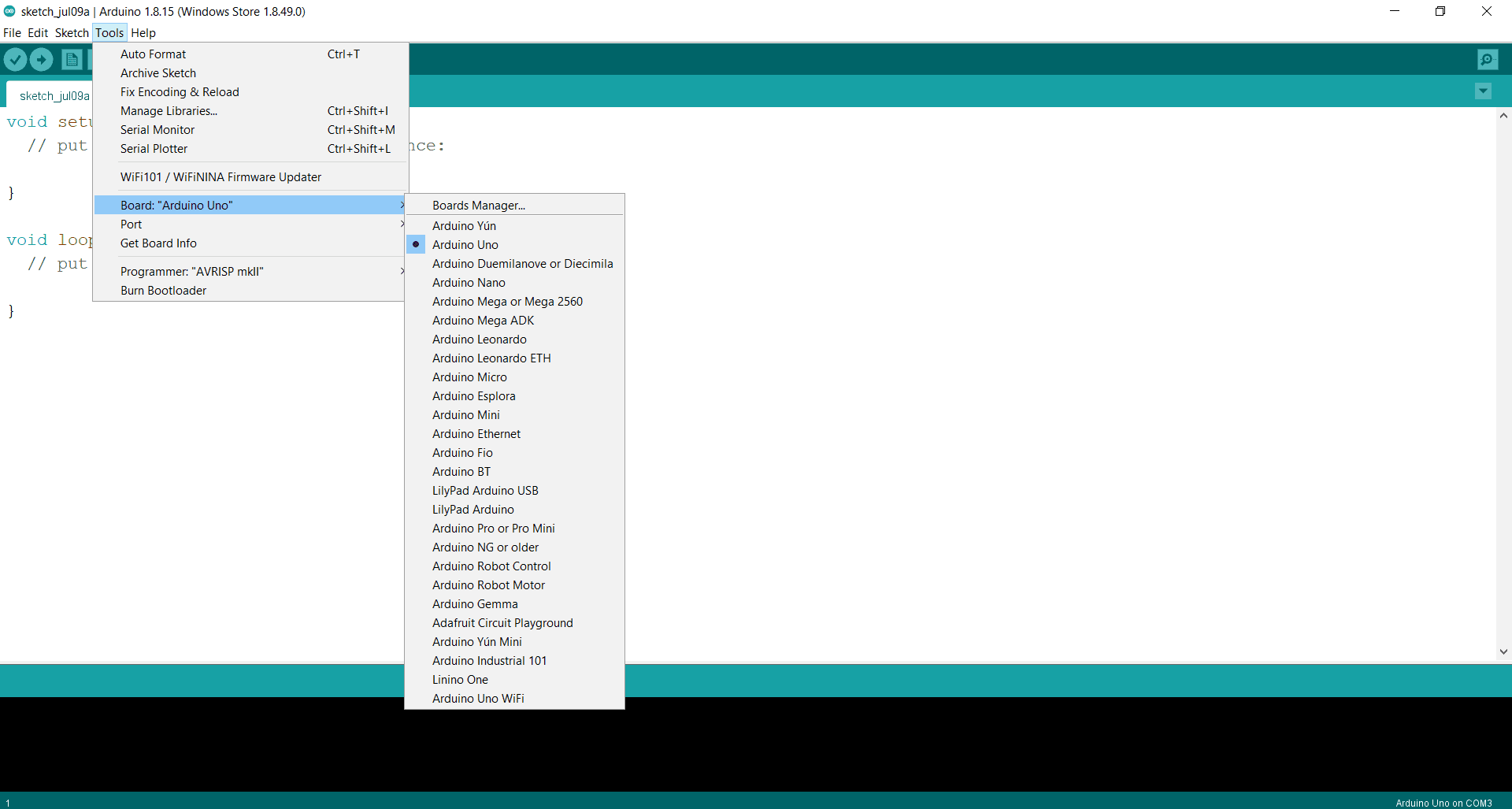Image resolution: width=1512 pixels, height=809 pixels.
Task: Select the sketch_jul09a tab
Action: tap(54, 96)
